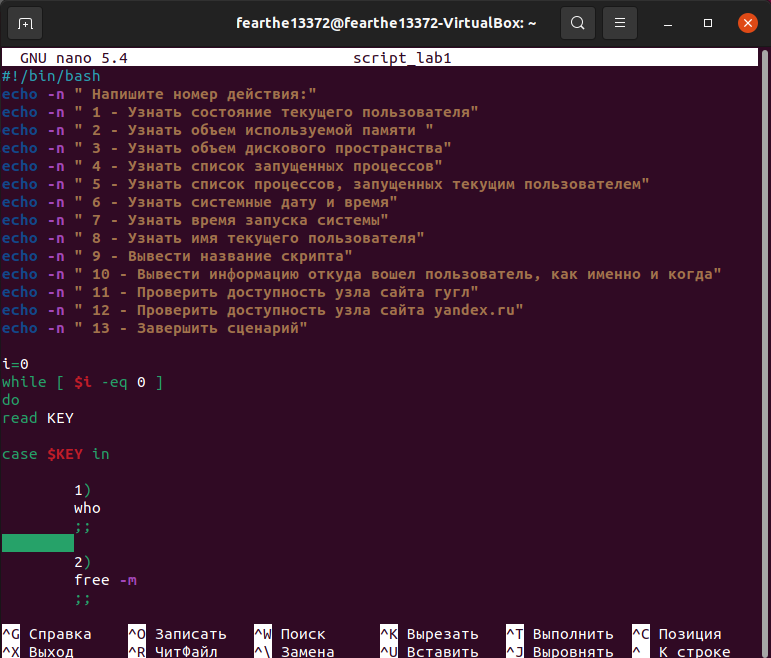Click the "read KEY" line
771x658 pixels.
pos(38,418)
